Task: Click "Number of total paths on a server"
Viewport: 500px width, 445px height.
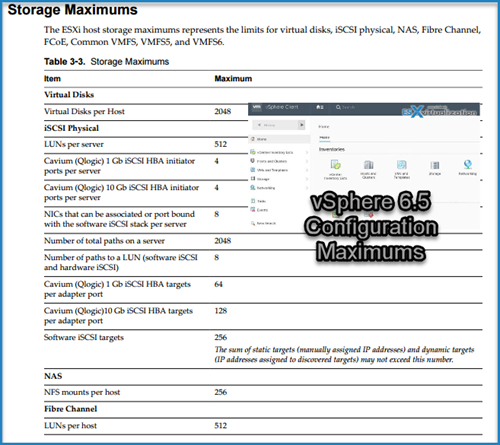Action: [104, 241]
